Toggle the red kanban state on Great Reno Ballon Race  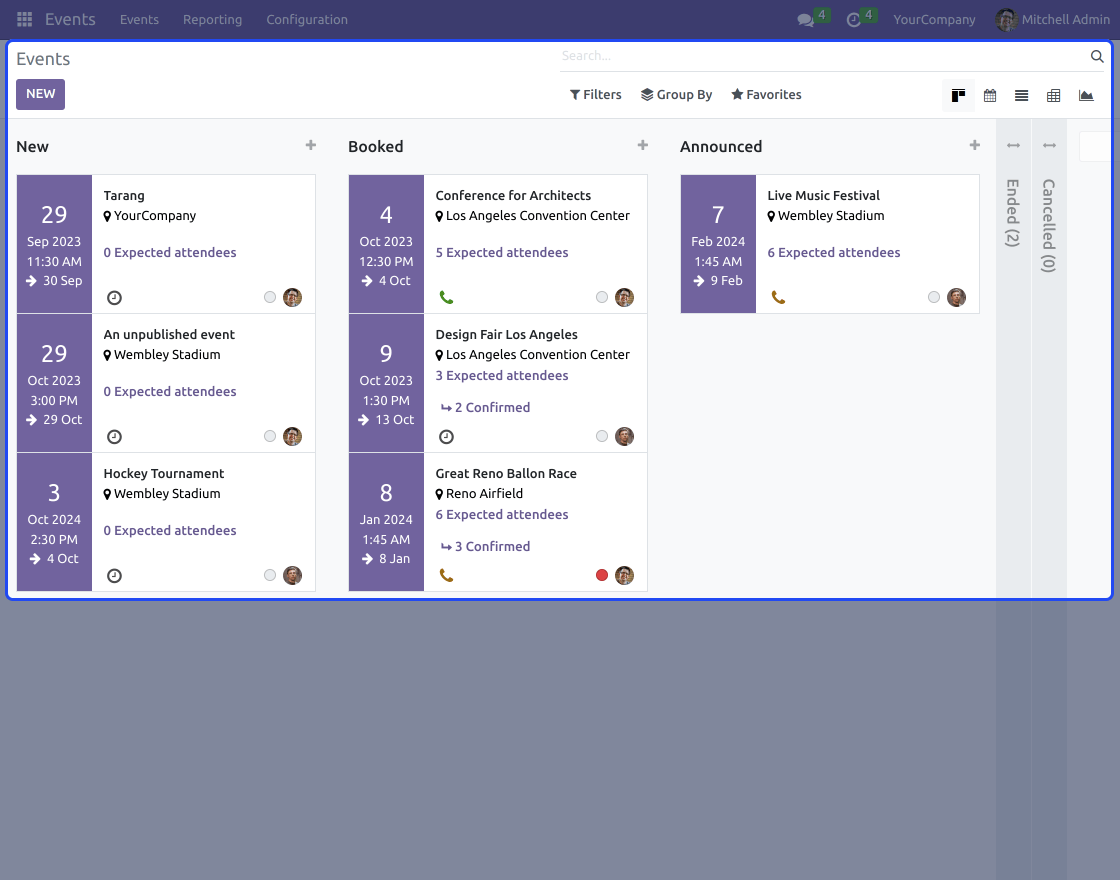coord(601,575)
